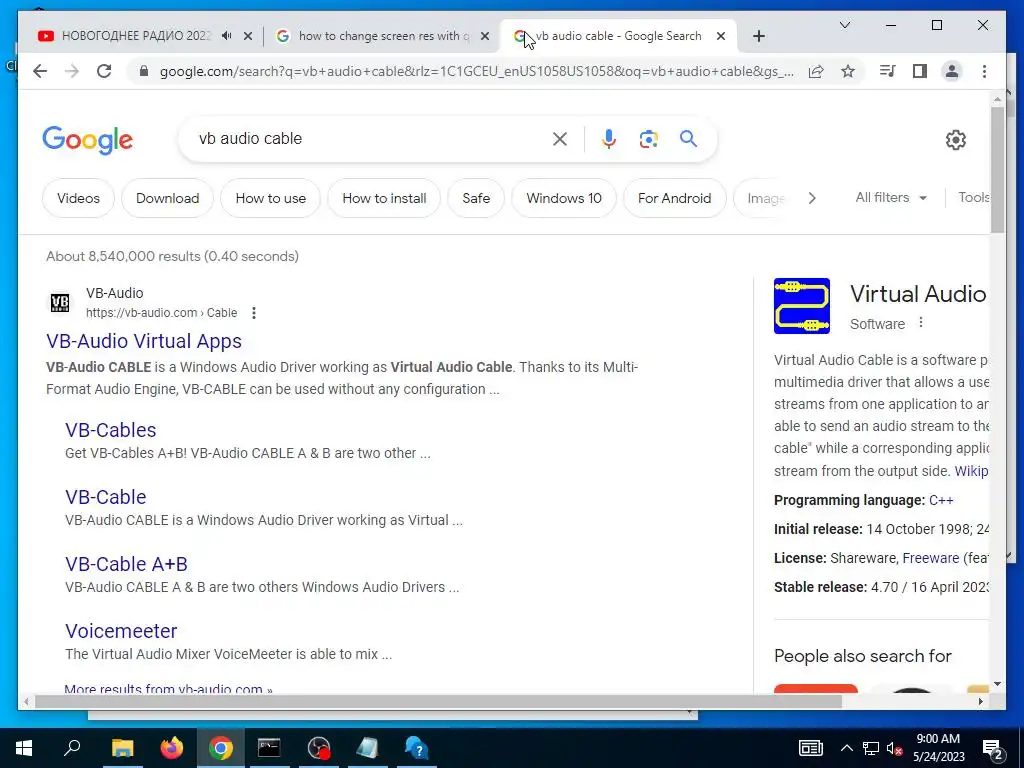This screenshot has width=1024, height=768.
Task: Click the magnifying glass search button
Action: pos(688,138)
